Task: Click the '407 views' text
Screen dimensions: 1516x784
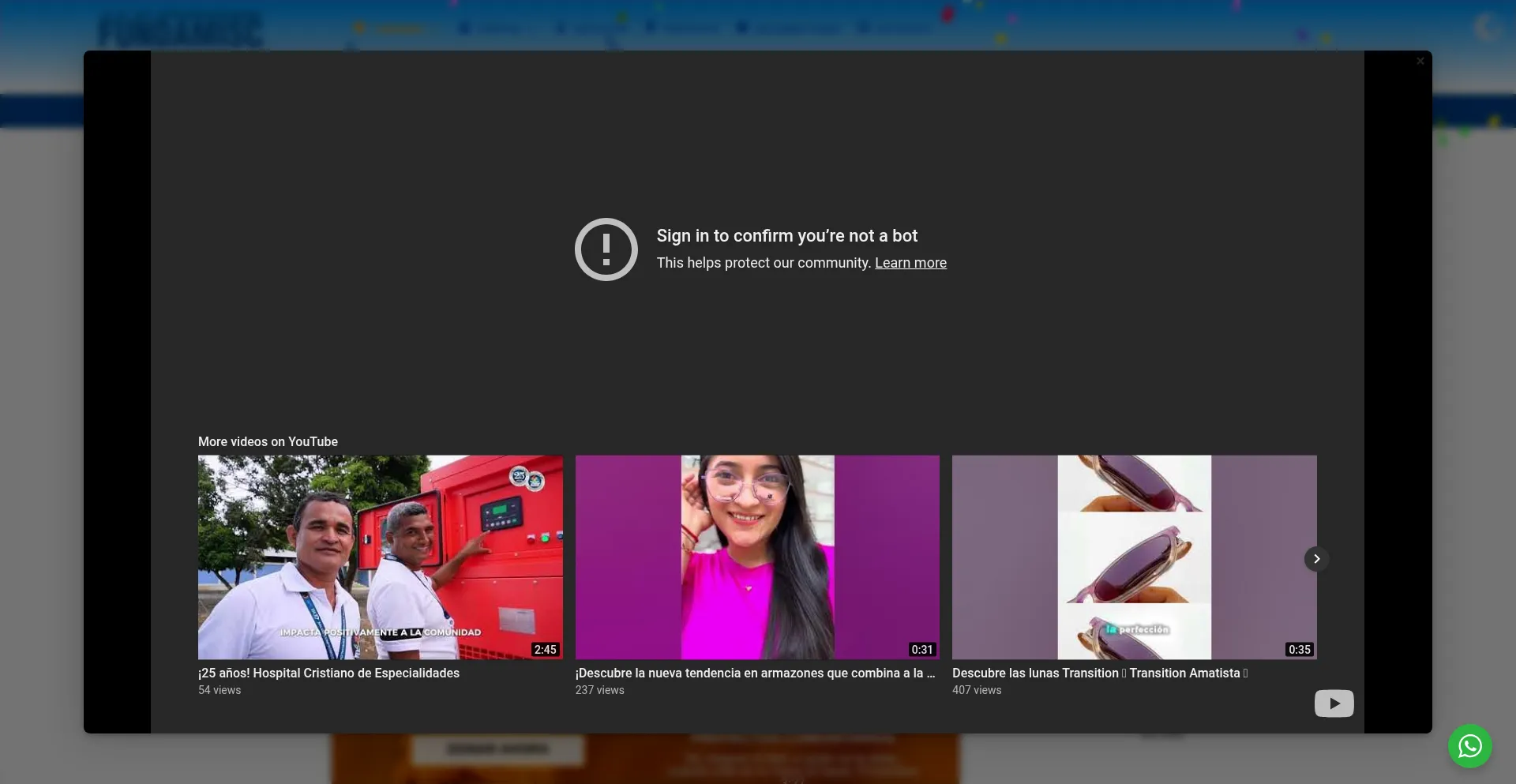Action: coord(977,690)
